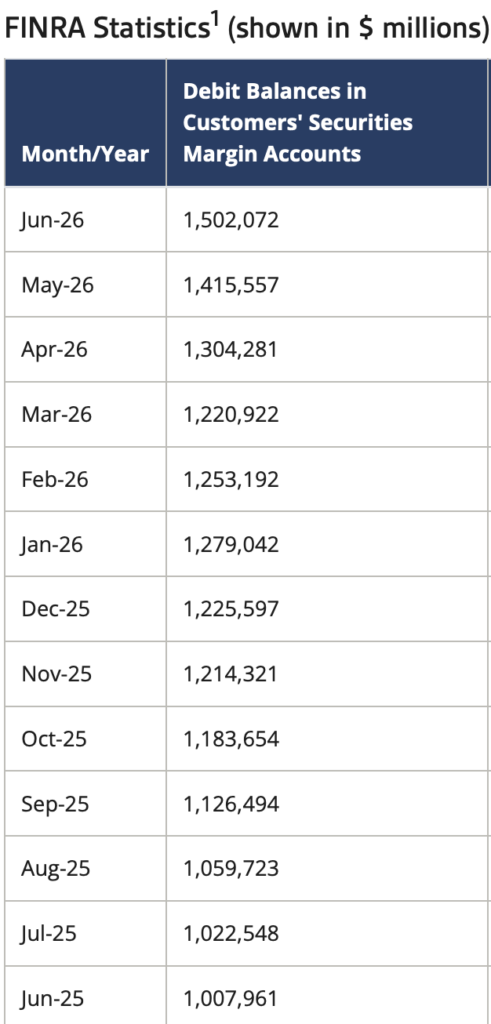Click the 1,220,922 value for Mar-26
This screenshot has width=491, height=1024.
click(x=231, y=414)
